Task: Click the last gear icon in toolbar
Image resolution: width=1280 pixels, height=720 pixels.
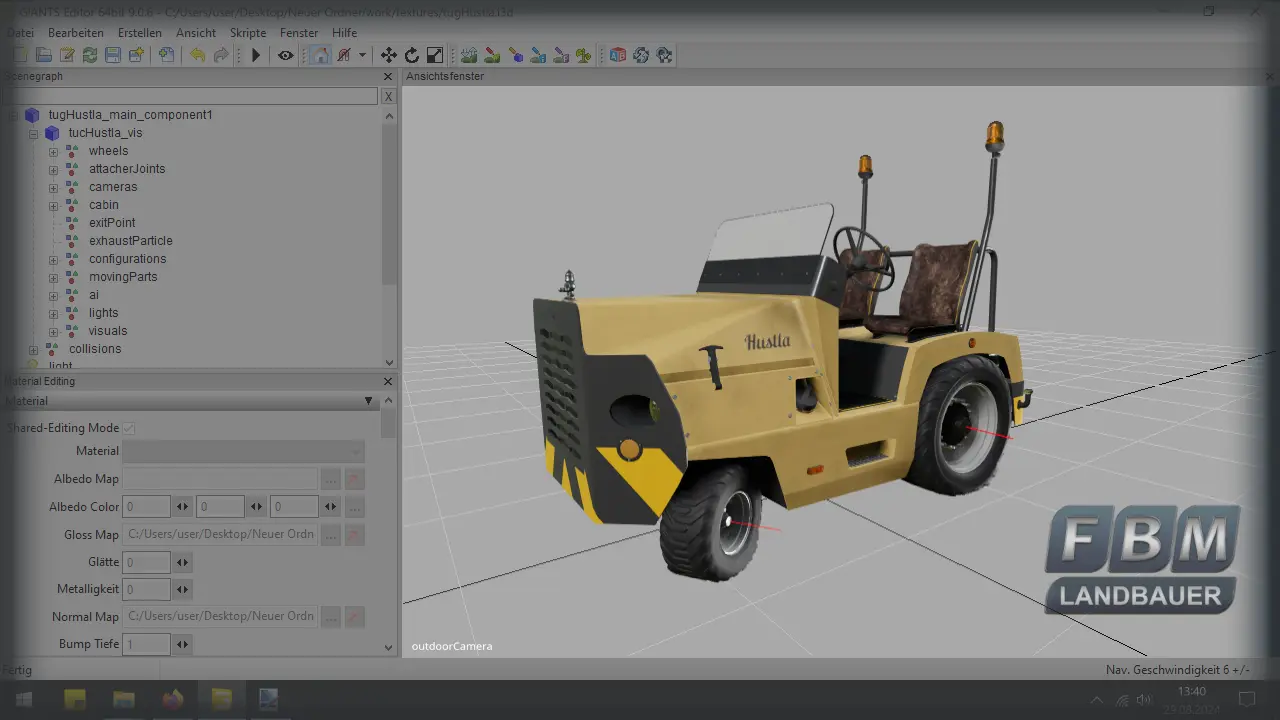Action: coord(665,55)
